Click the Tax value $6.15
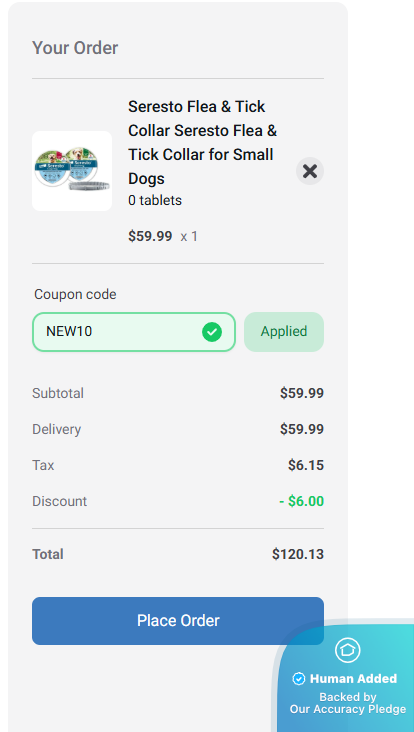Screen dimensions: 414x732 coord(306,465)
